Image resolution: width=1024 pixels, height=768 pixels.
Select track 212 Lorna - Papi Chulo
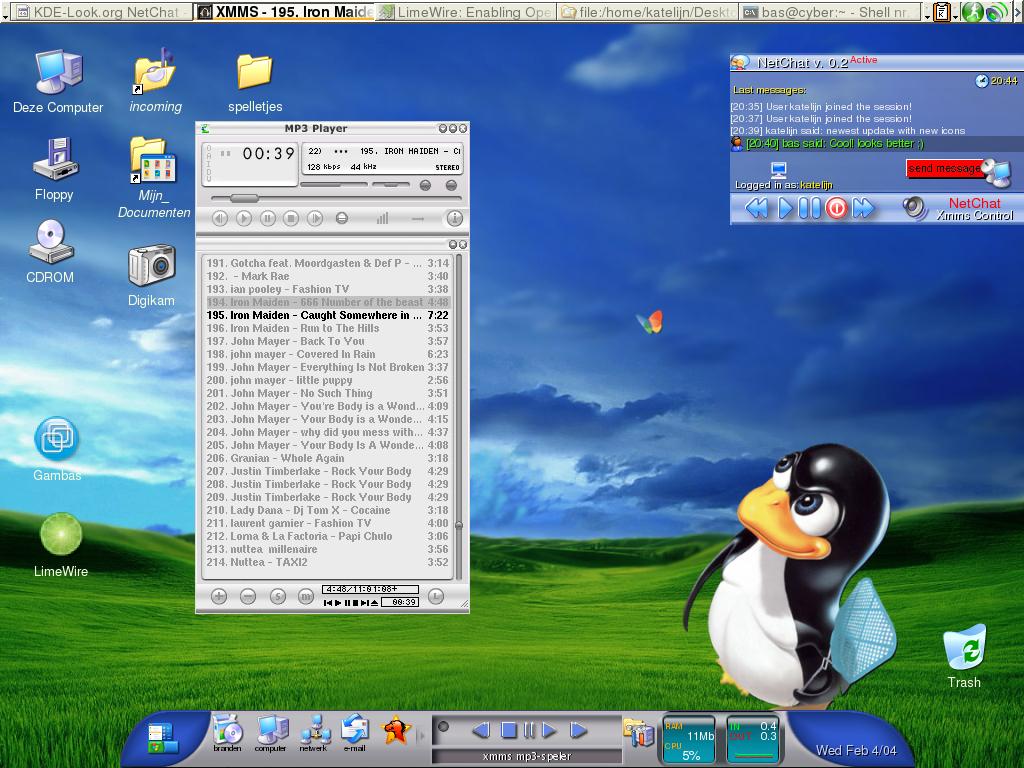tap(327, 536)
